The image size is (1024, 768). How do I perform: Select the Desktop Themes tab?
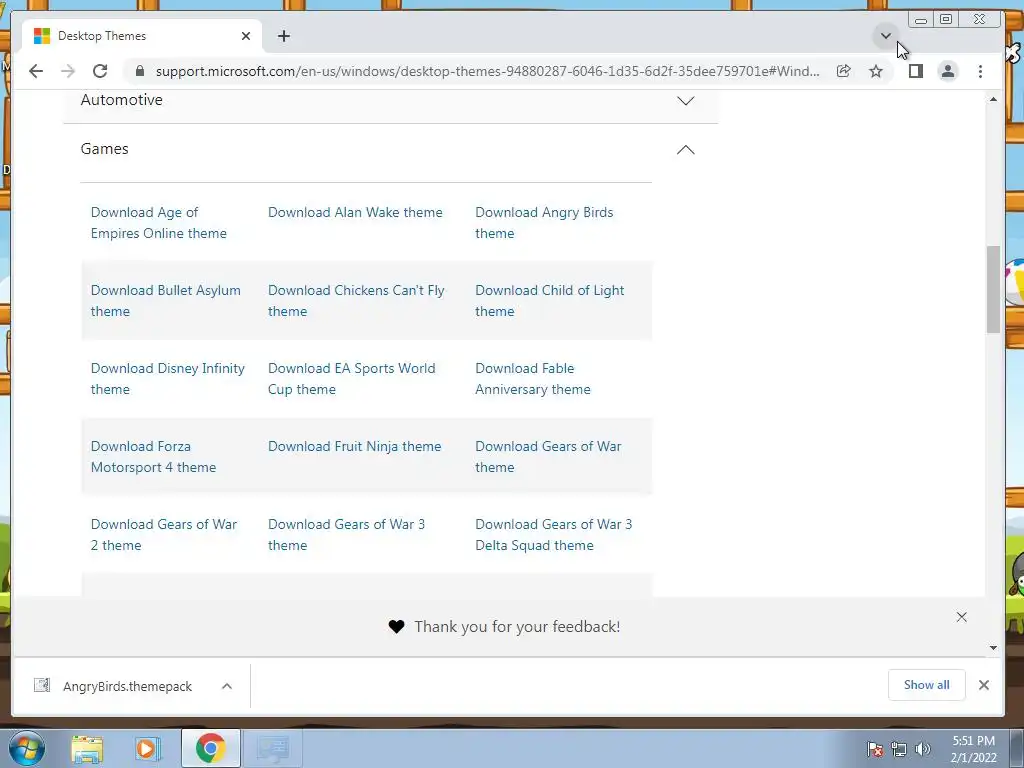(x=142, y=36)
